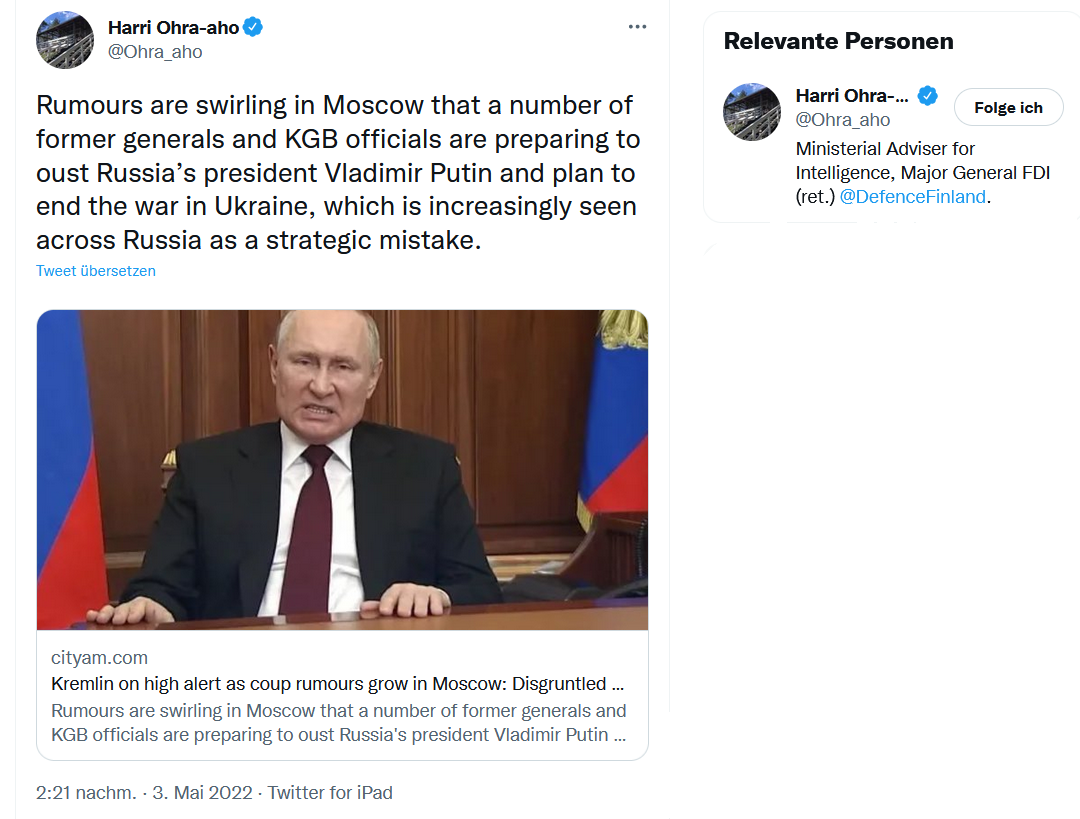The width and height of the screenshot is (1080, 819).
Task: Click the verified badge in Relevante Personen card
Action: click(928, 96)
